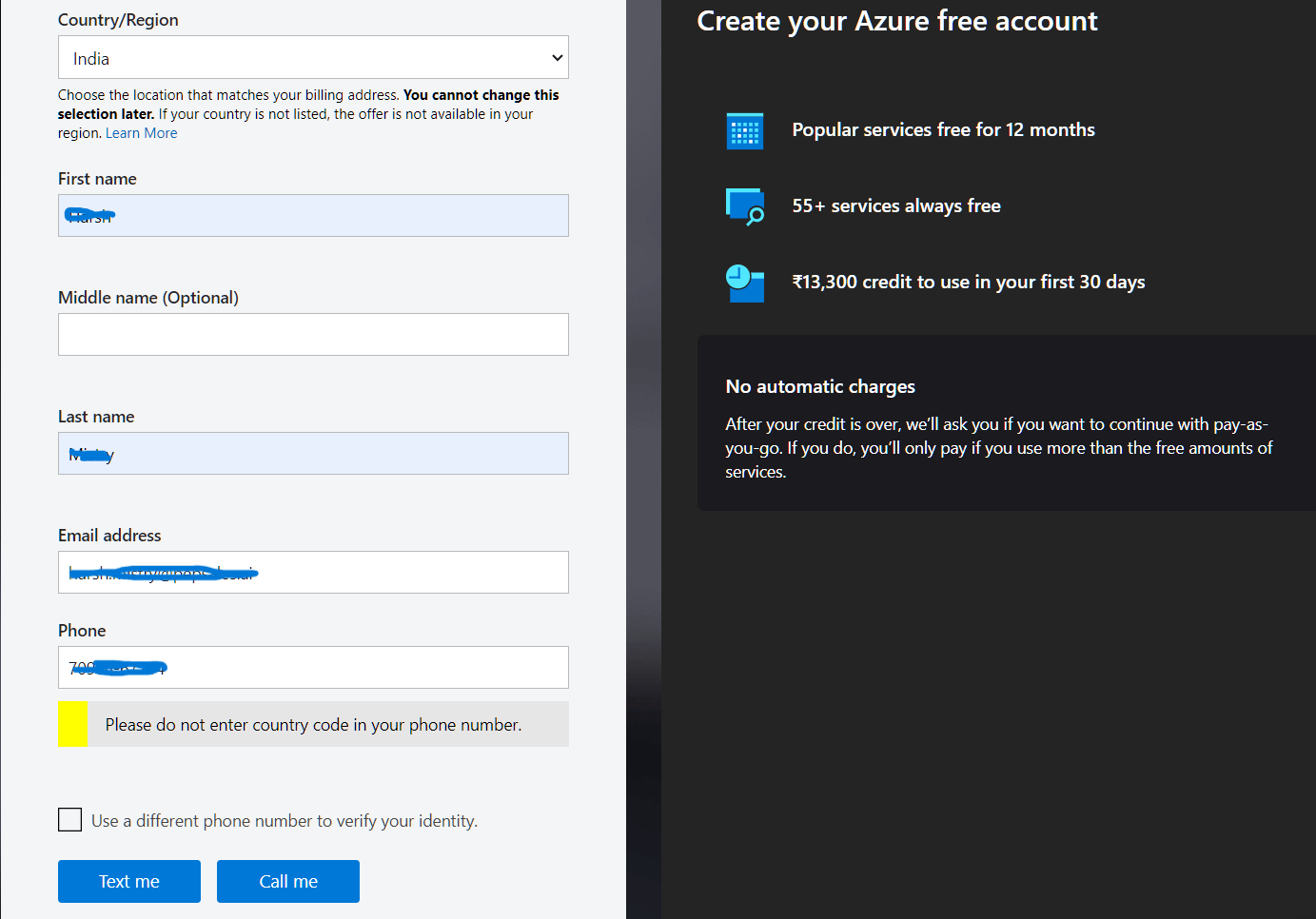Click the Call me button

(x=287, y=881)
